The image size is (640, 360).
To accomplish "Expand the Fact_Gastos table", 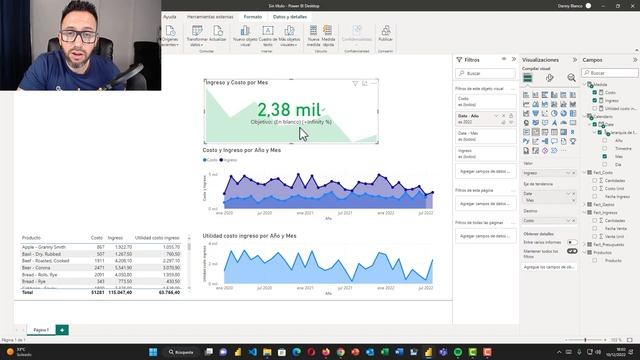I will pyautogui.click(x=584, y=204).
